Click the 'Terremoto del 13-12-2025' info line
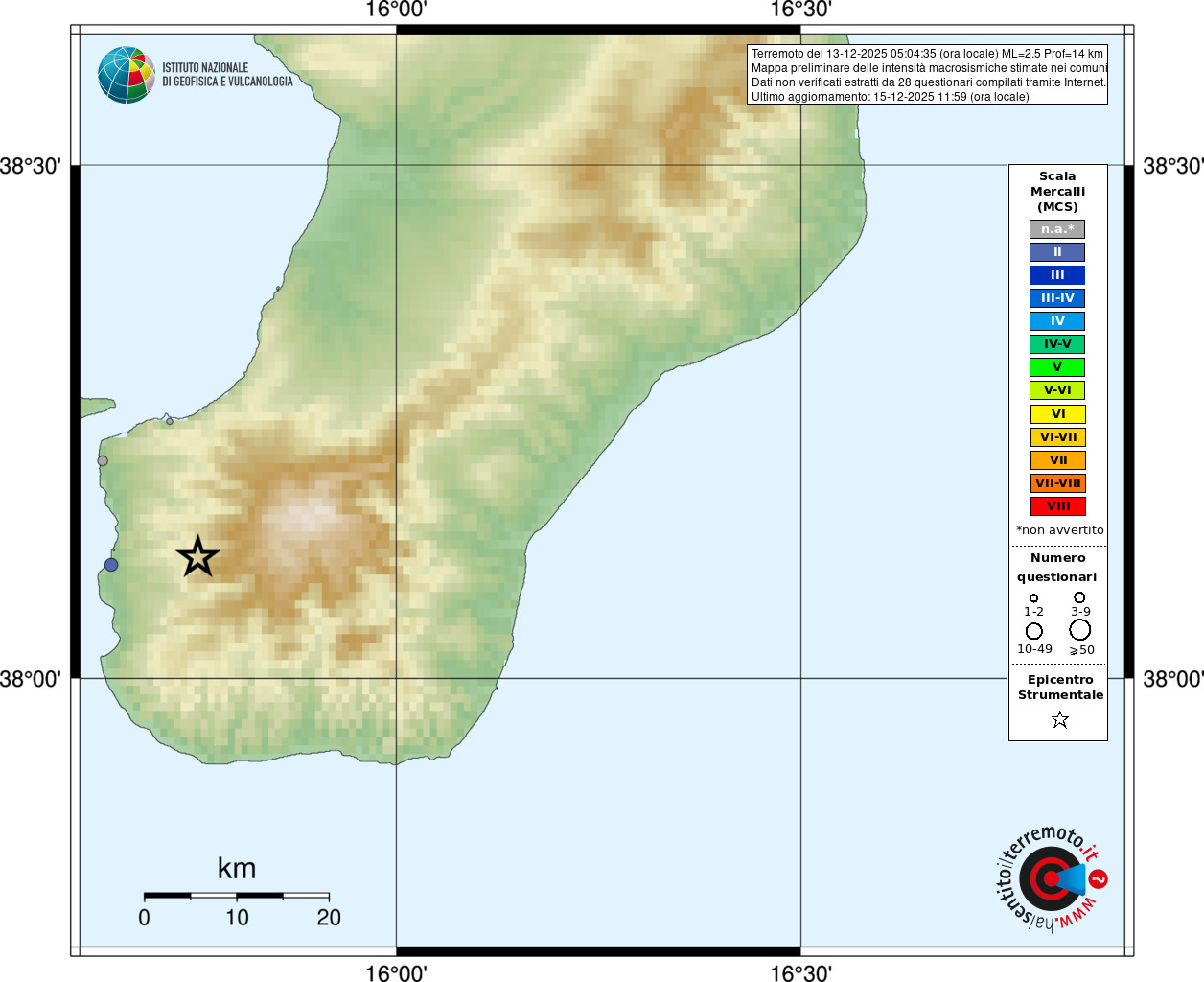 pos(927,54)
